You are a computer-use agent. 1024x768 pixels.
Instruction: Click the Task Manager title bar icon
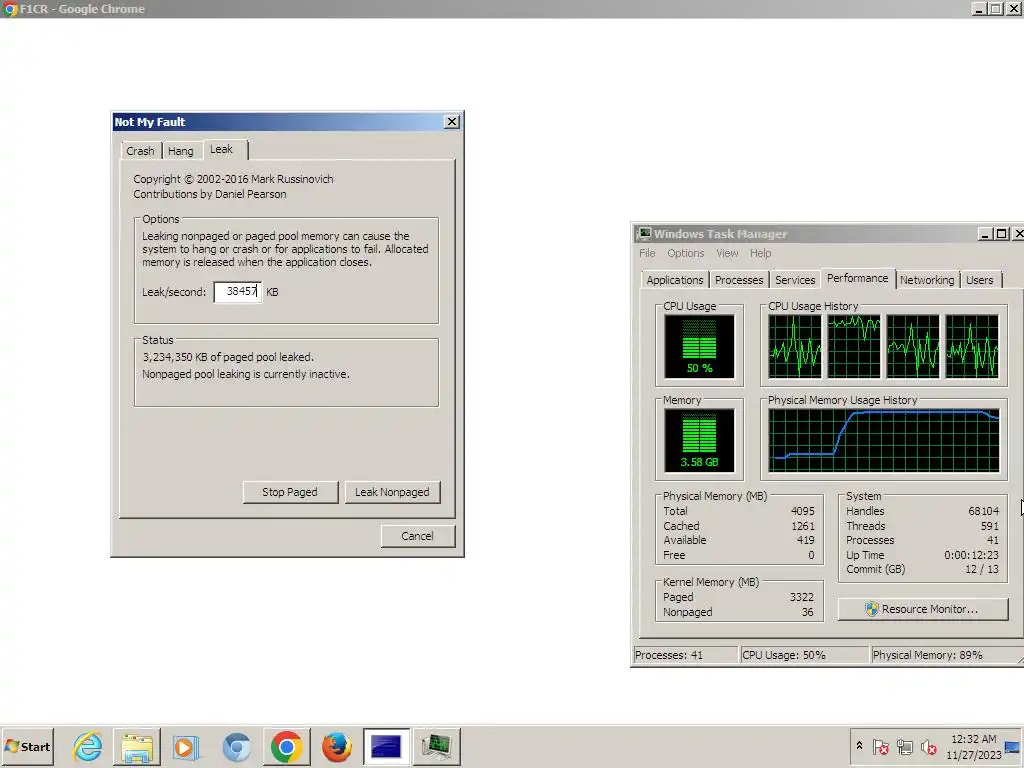[x=644, y=233]
